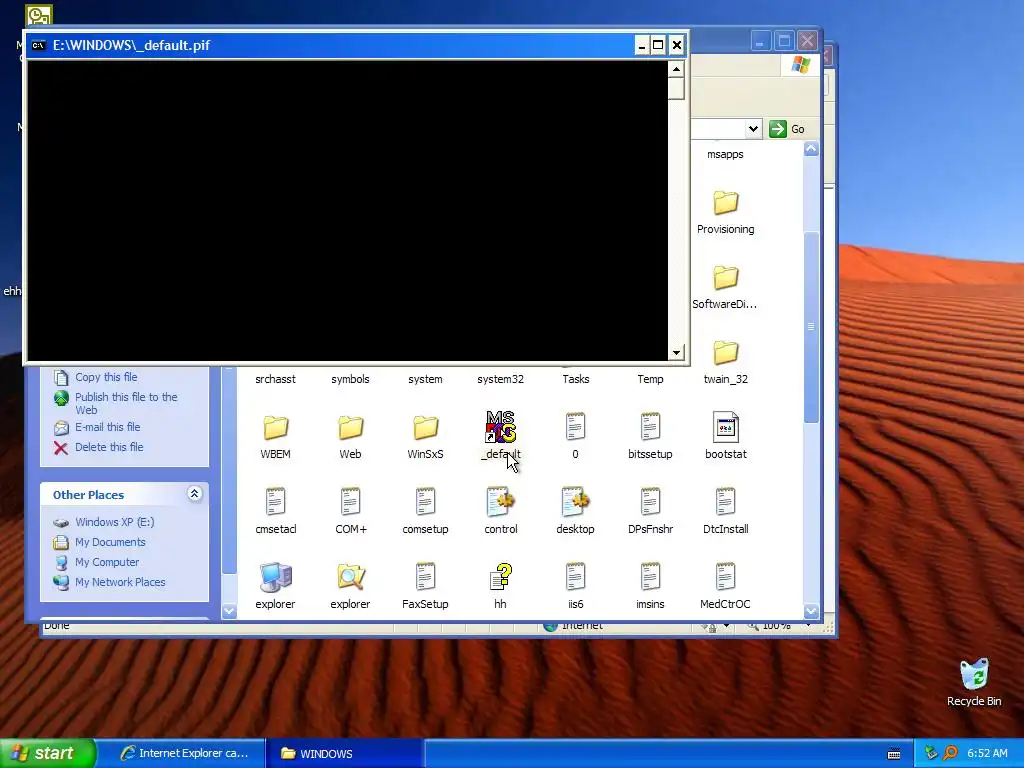Click the taskbar keyboard icon
This screenshot has width=1024, height=768.
(x=894, y=754)
